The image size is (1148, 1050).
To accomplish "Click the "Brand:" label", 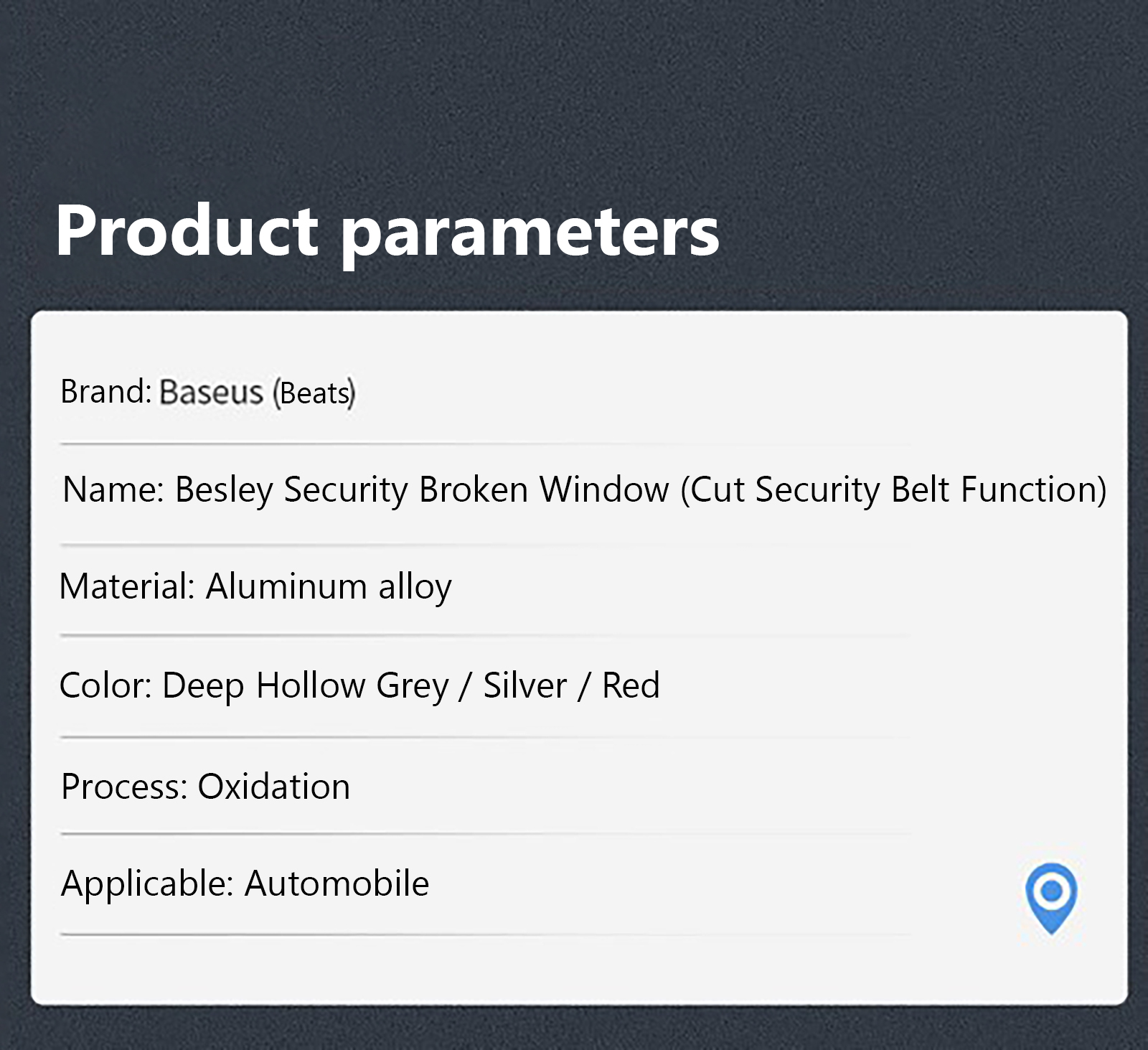I will click(x=105, y=392).
